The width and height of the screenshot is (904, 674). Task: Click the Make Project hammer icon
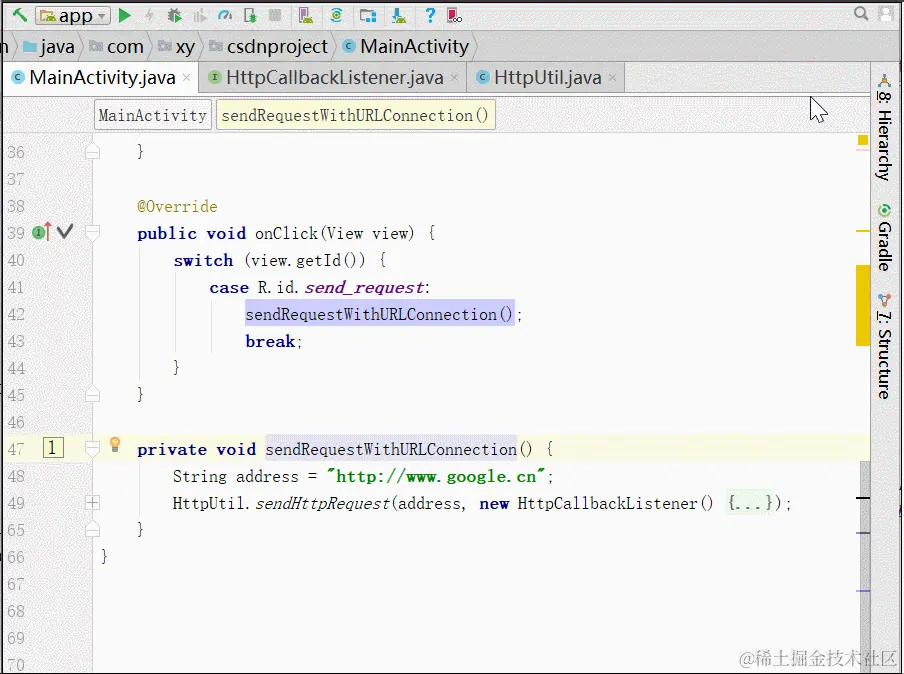click(20, 15)
